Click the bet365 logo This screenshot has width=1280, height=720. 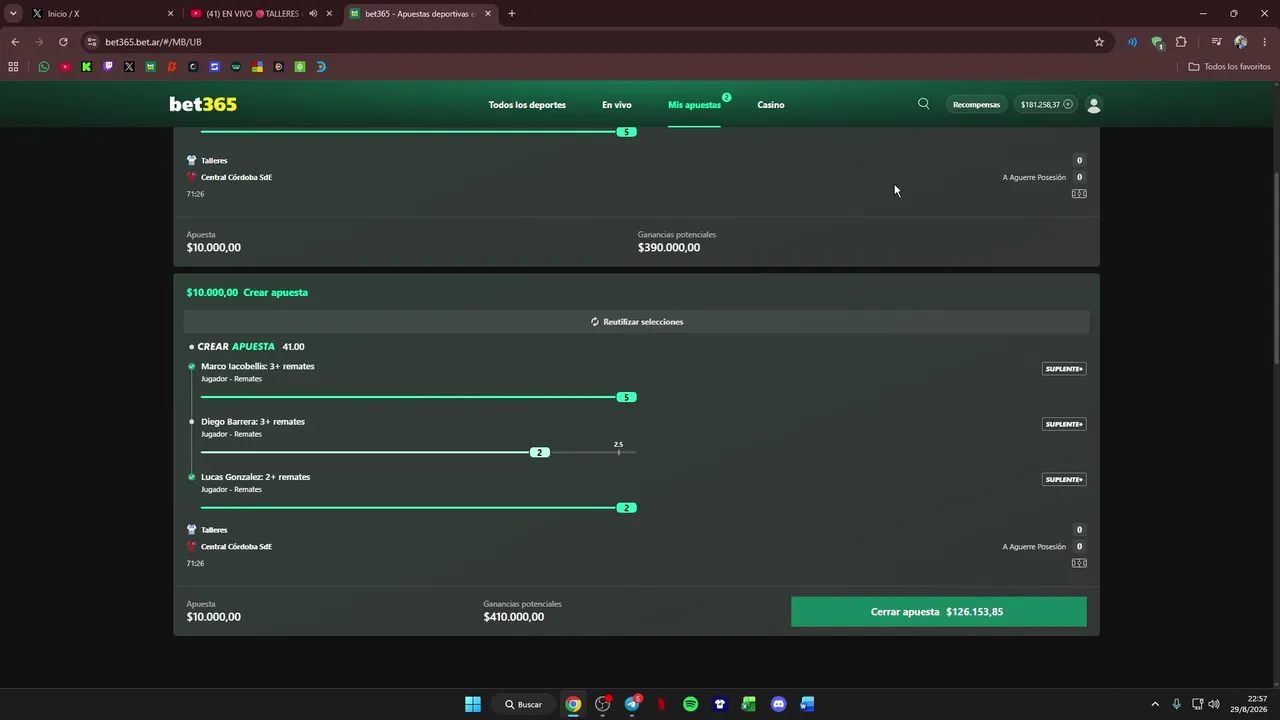(x=203, y=105)
